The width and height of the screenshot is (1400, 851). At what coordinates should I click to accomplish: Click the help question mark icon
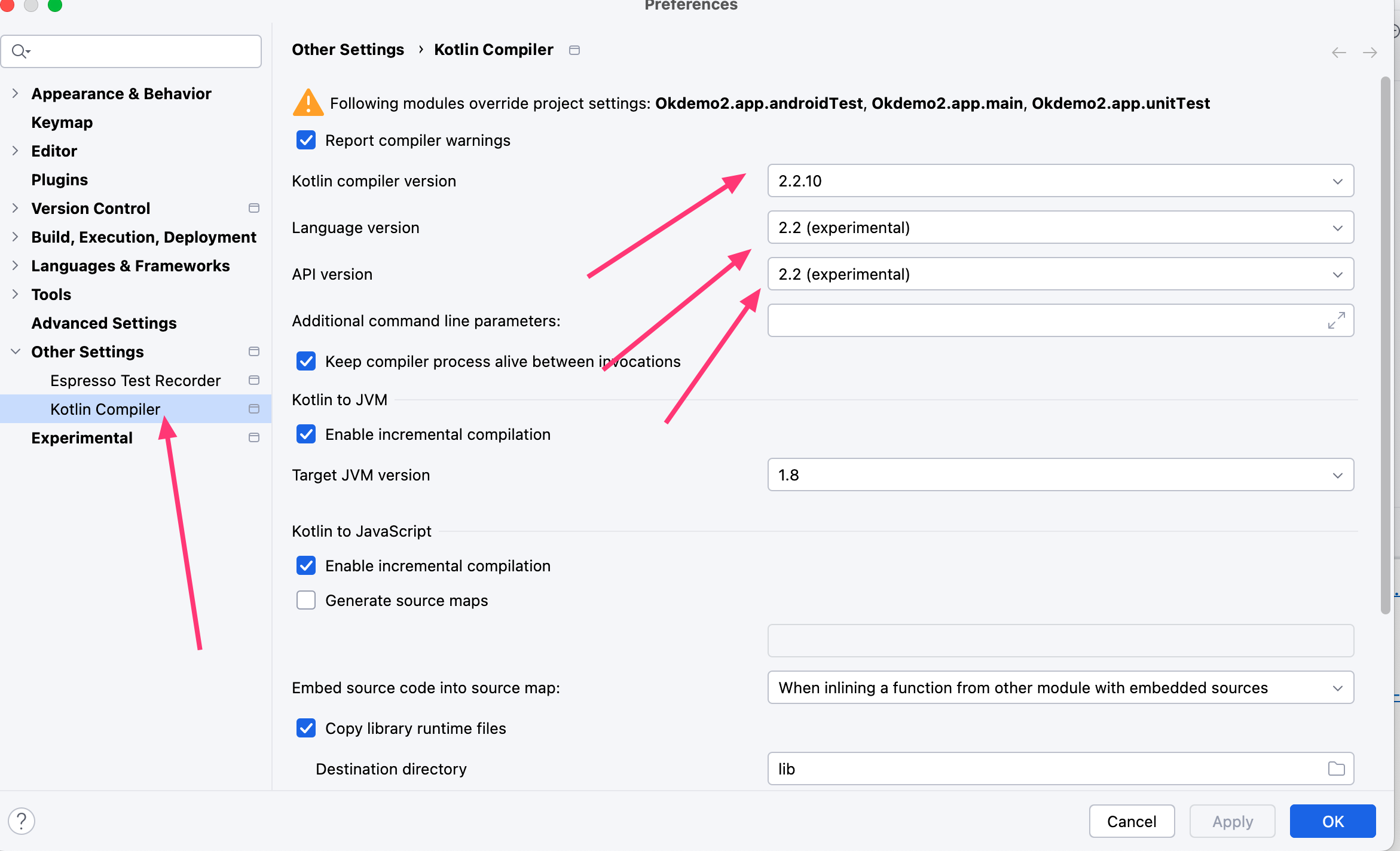[x=22, y=821]
